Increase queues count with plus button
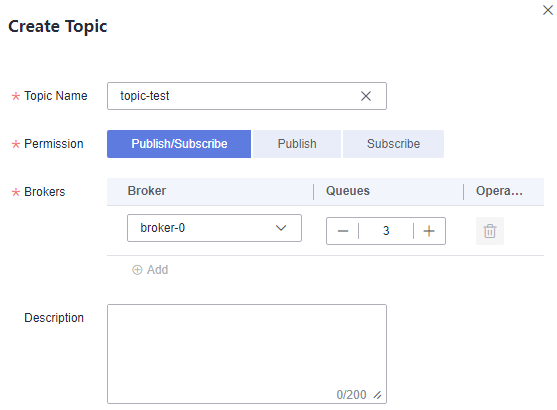The height and width of the screenshot is (410, 557). tap(429, 231)
